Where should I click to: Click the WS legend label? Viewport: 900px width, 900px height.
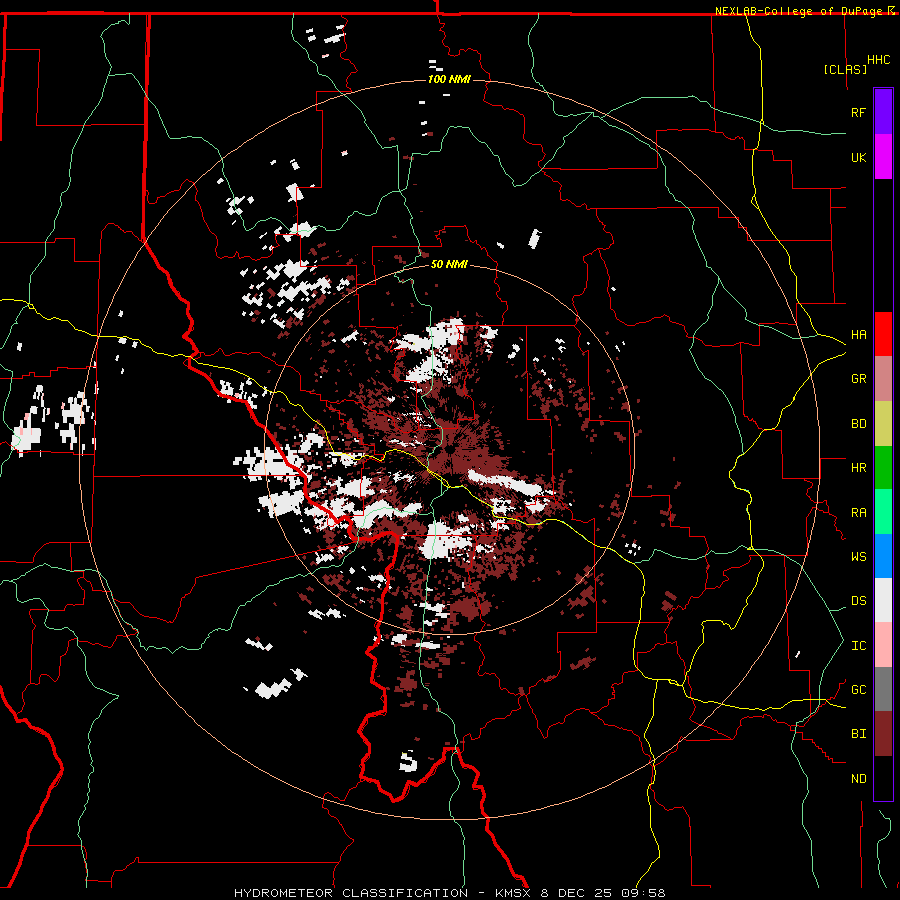[858, 557]
